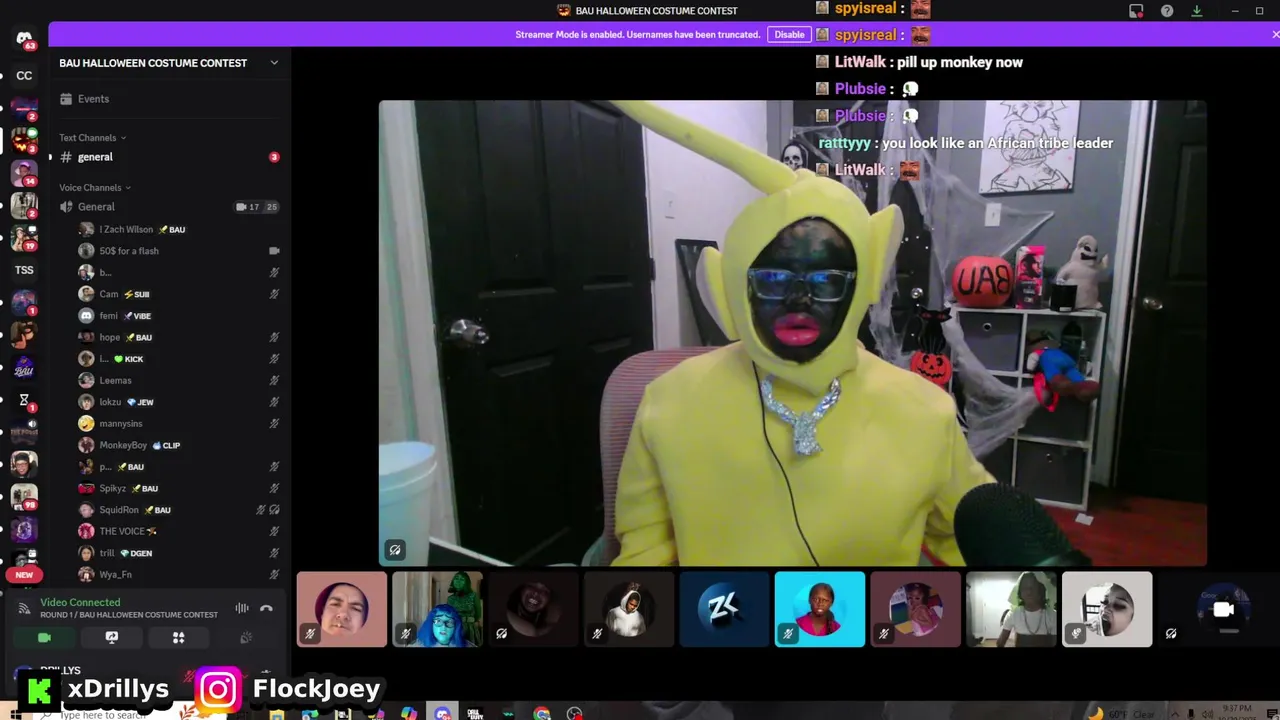Open the hourglass server icon
Image resolution: width=1280 pixels, height=720 pixels.
pos(24,400)
